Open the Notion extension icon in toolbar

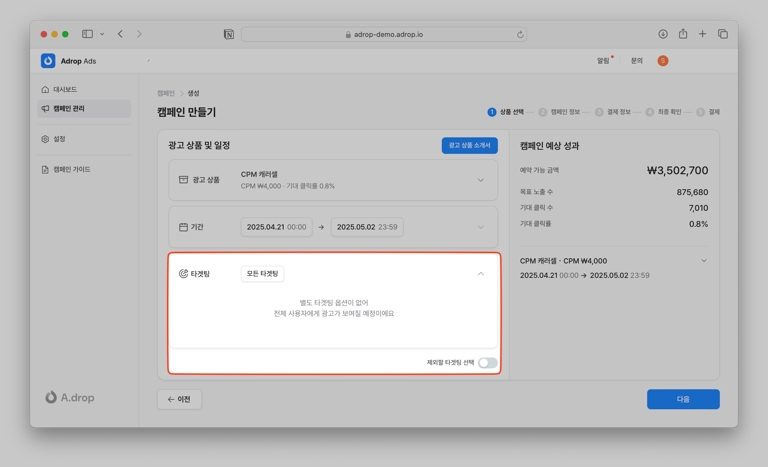click(229, 34)
